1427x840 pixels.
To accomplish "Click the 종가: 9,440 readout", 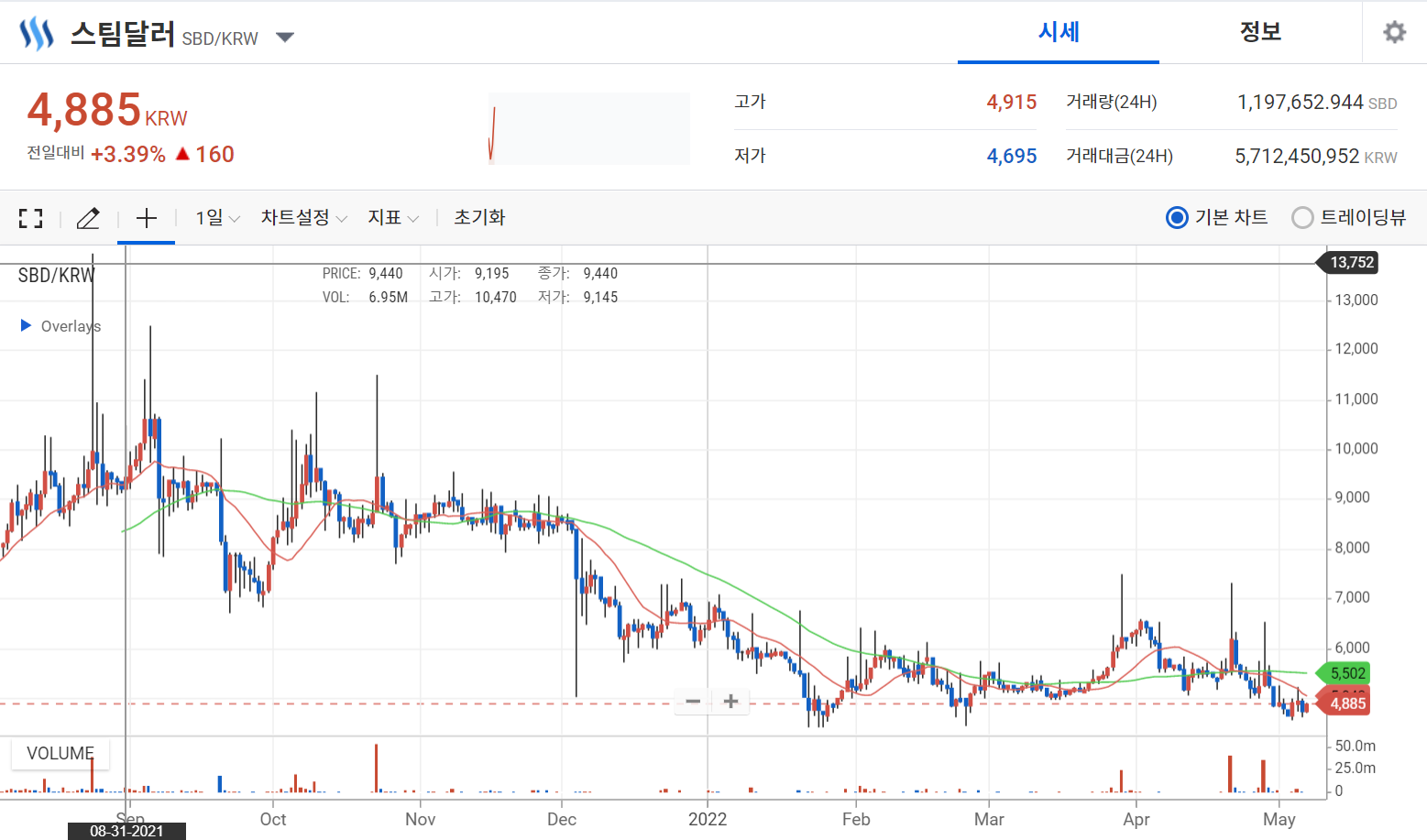I will tap(577, 274).
